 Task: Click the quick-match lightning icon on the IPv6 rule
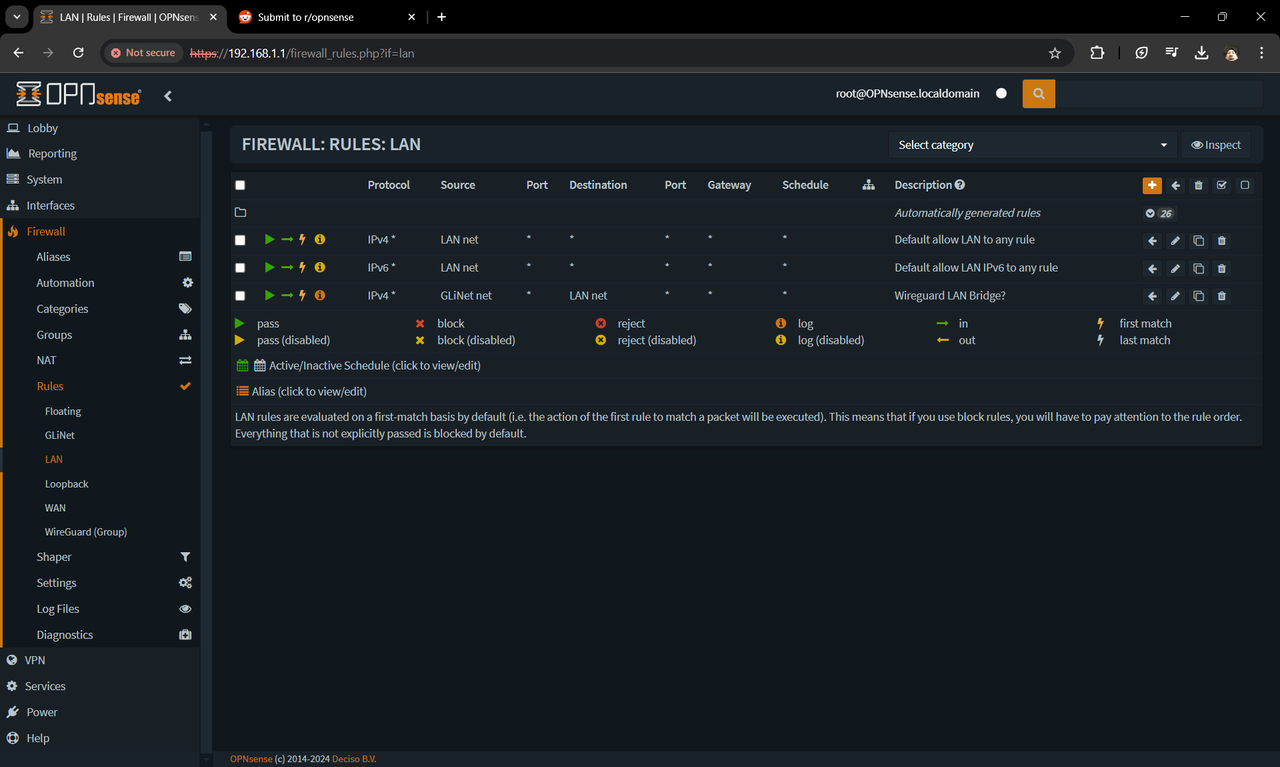pyautogui.click(x=303, y=268)
